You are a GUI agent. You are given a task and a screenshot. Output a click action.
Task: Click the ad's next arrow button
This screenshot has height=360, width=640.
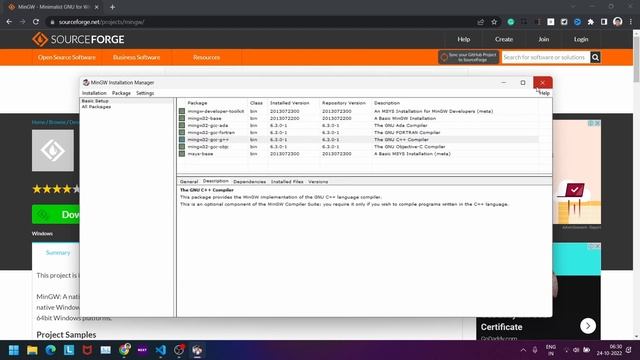[588, 326]
